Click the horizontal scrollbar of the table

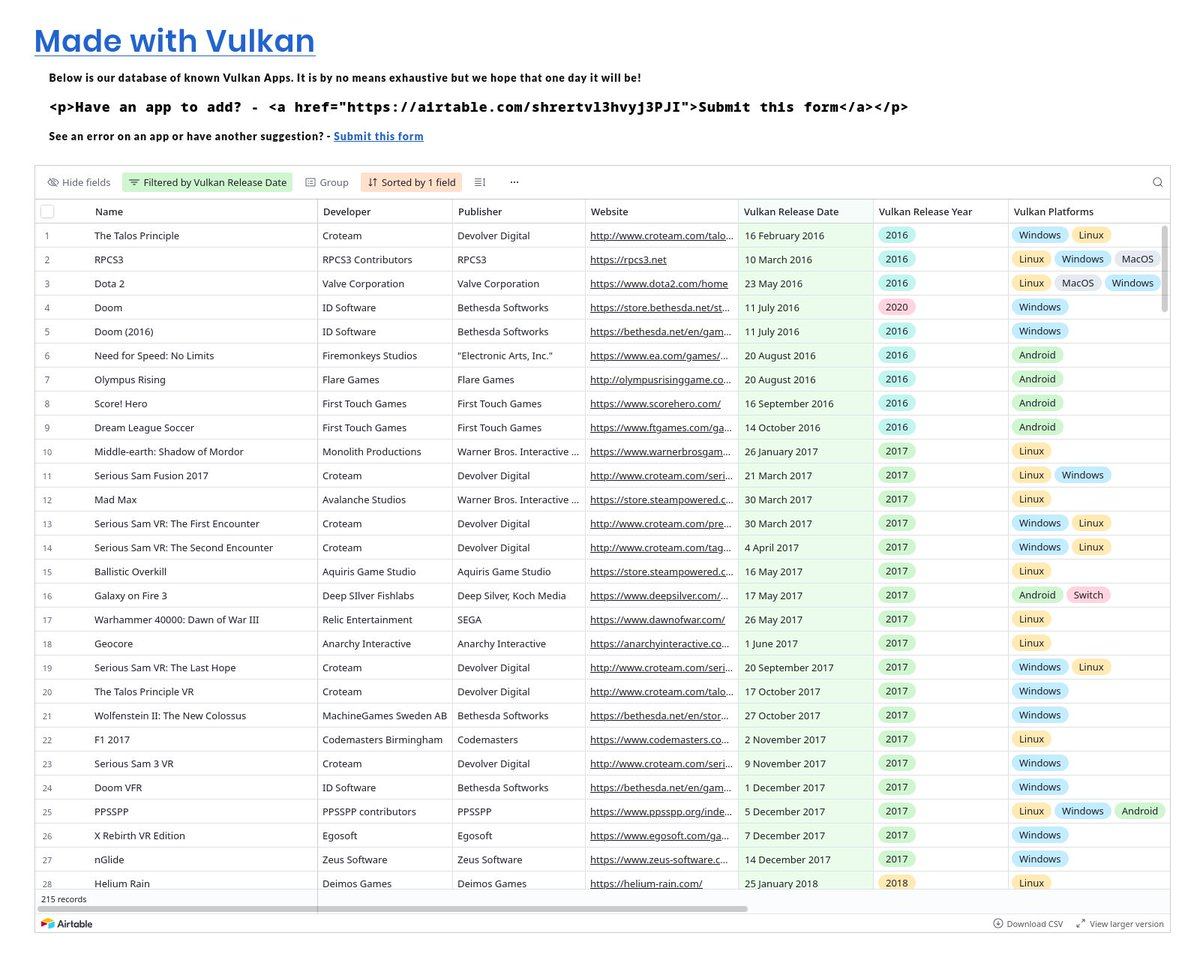(x=394, y=909)
